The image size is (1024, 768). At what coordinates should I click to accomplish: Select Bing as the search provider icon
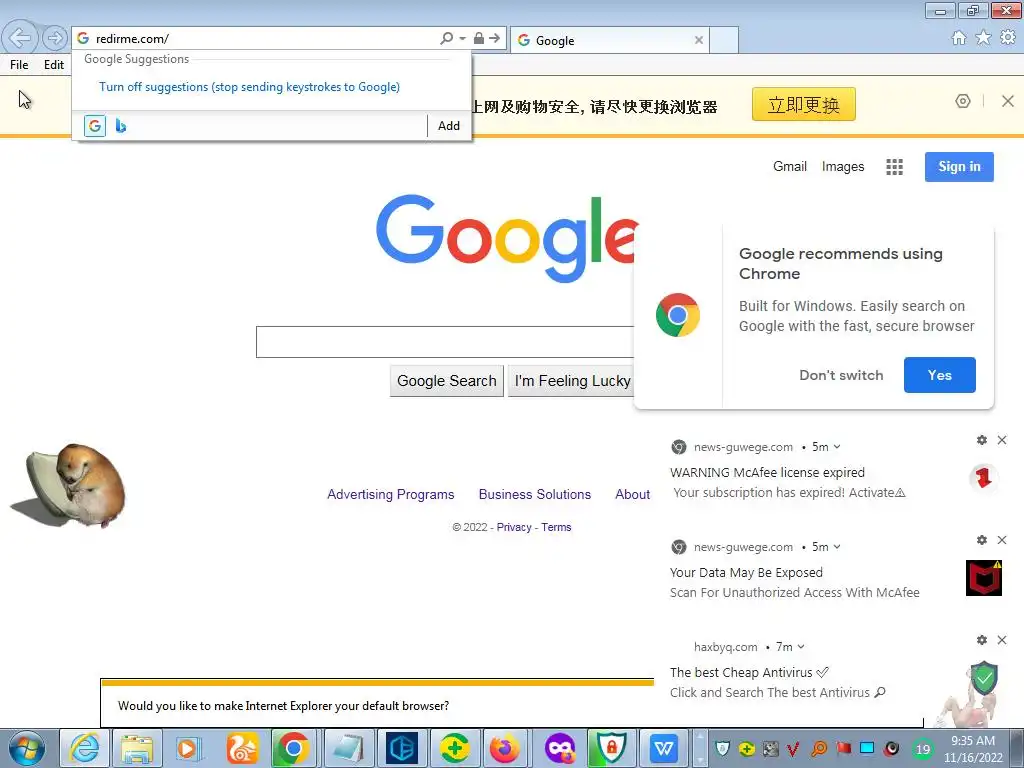click(121, 125)
